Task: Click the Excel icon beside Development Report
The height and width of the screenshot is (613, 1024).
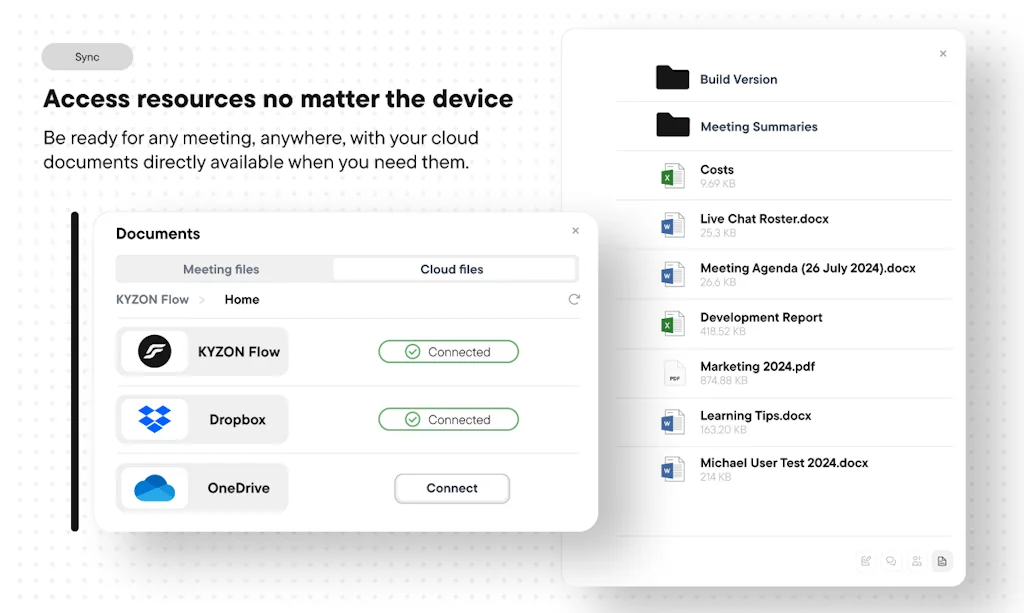Action: tap(672, 322)
